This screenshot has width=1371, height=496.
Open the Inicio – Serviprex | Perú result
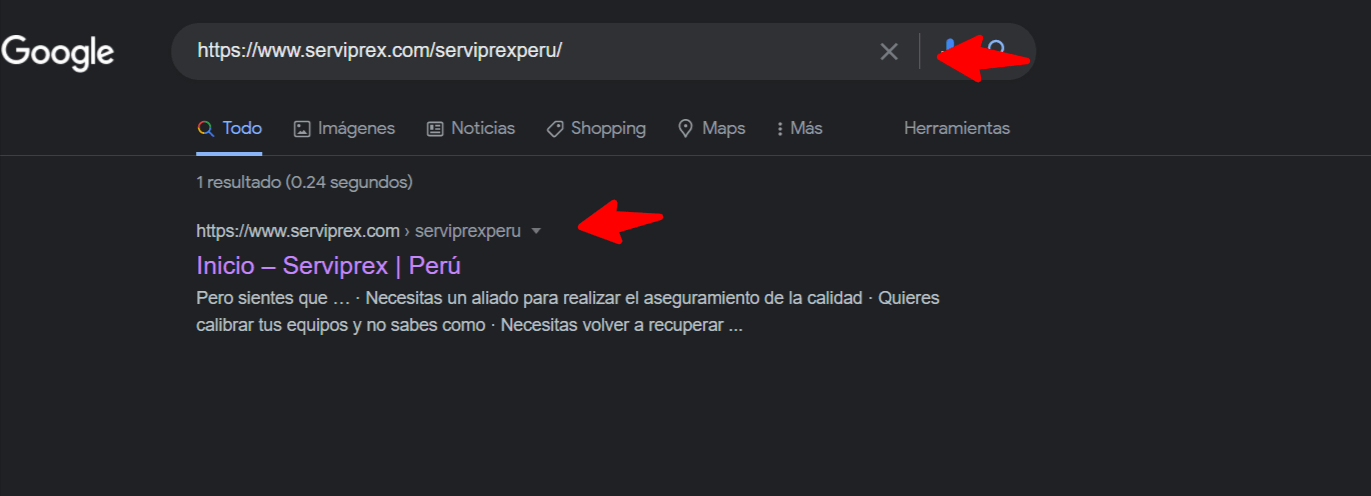point(329,265)
